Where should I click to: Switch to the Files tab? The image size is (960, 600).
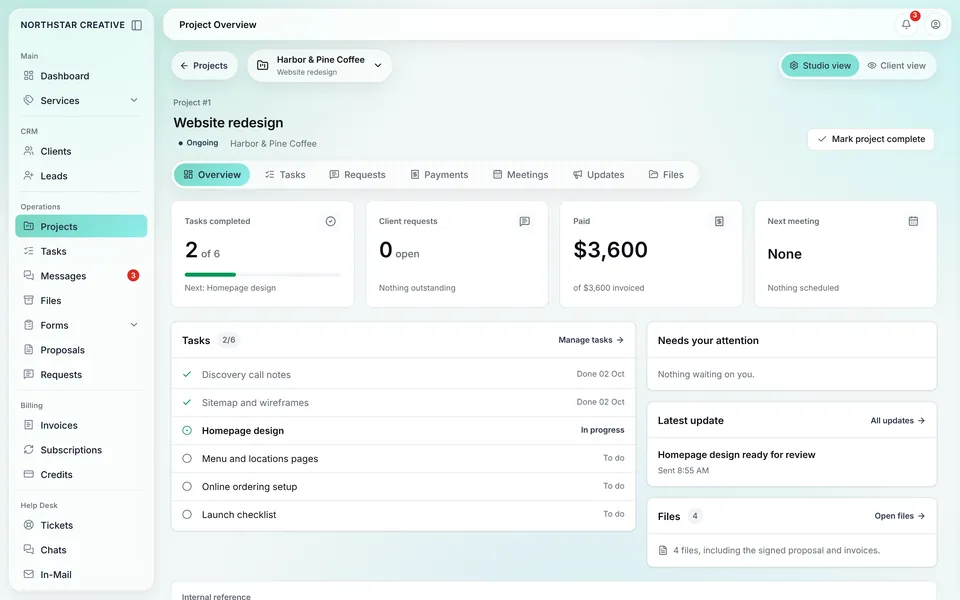[666, 174]
